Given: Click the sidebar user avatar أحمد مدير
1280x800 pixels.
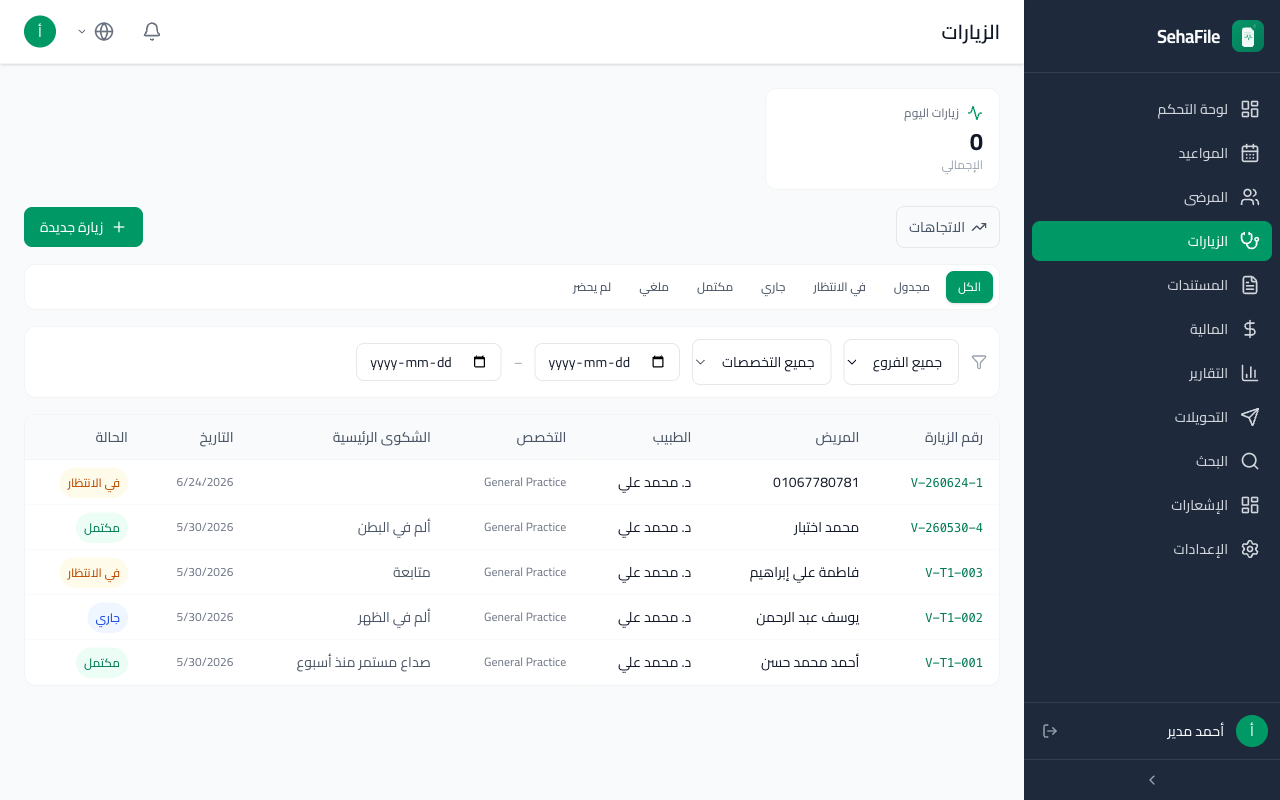Looking at the screenshot, I should tap(1252, 731).
